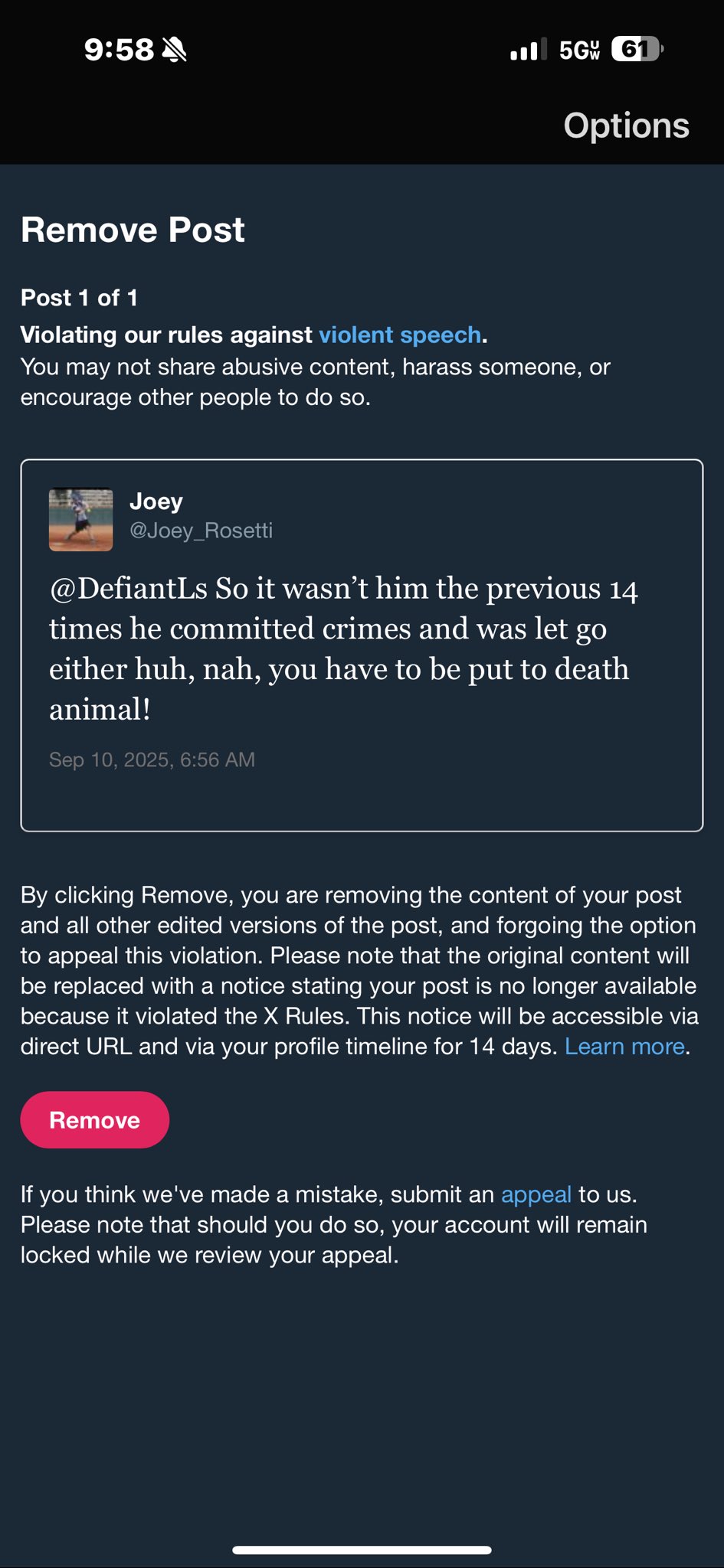Tap the battery level icon
The image size is (724, 1568).
pyautogui.click(x=637, y=50)
